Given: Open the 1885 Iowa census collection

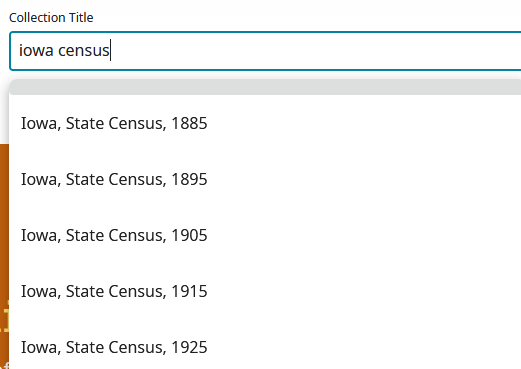Looking at the screenshot, I should point(114,123).
